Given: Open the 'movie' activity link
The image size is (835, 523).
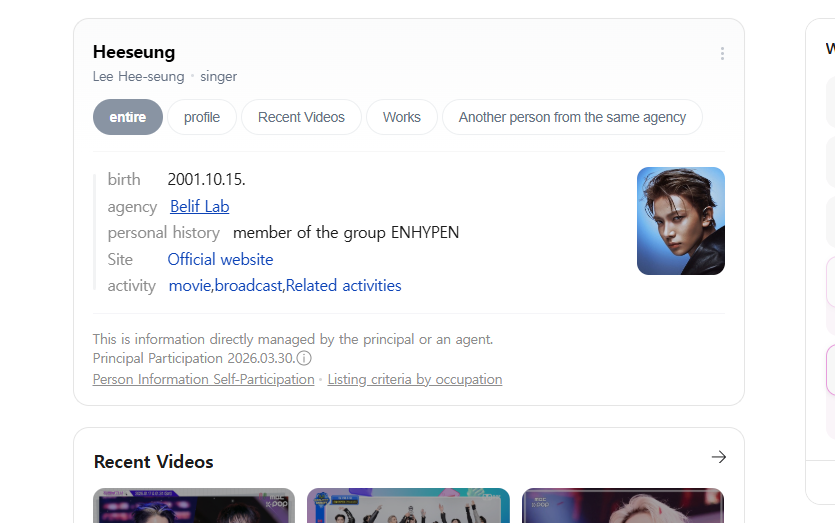Looking at the screenshot, I should pos(190,286).
